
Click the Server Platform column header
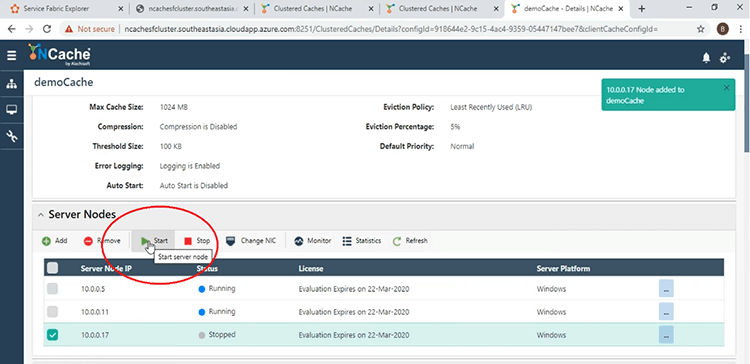[x=563, y=269]
